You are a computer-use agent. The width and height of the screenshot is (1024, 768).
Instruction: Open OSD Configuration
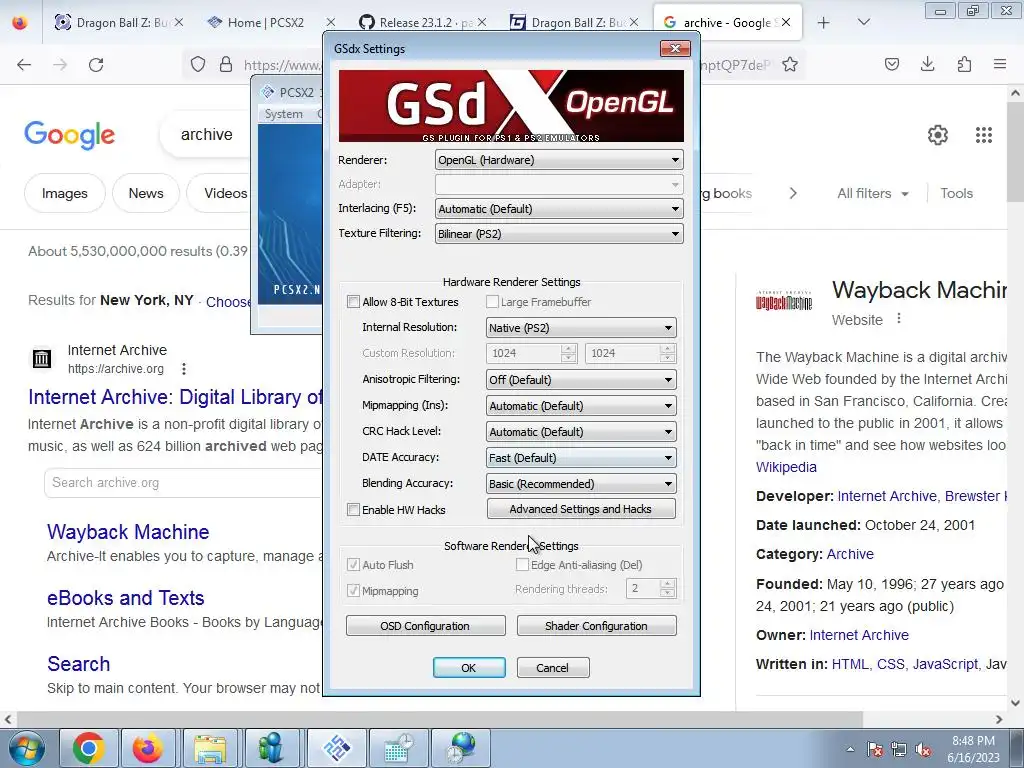[x=425, y=626]
